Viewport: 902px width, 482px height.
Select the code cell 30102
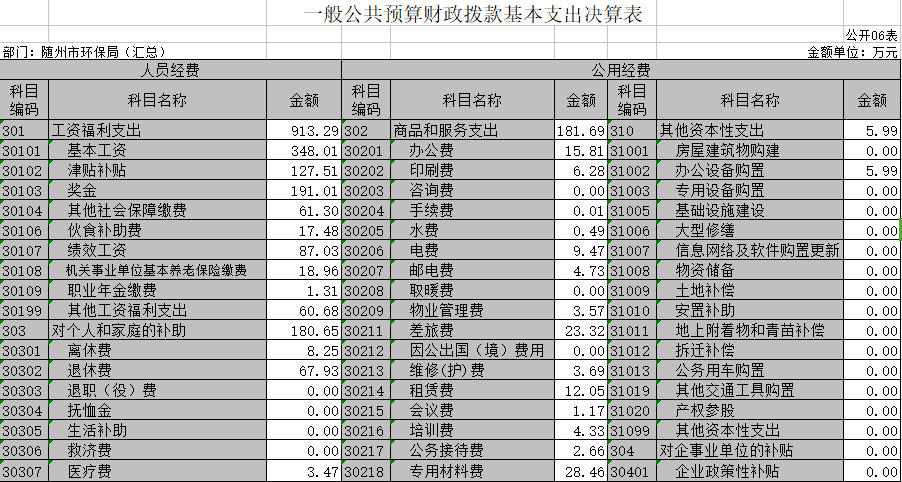point(22,171)
